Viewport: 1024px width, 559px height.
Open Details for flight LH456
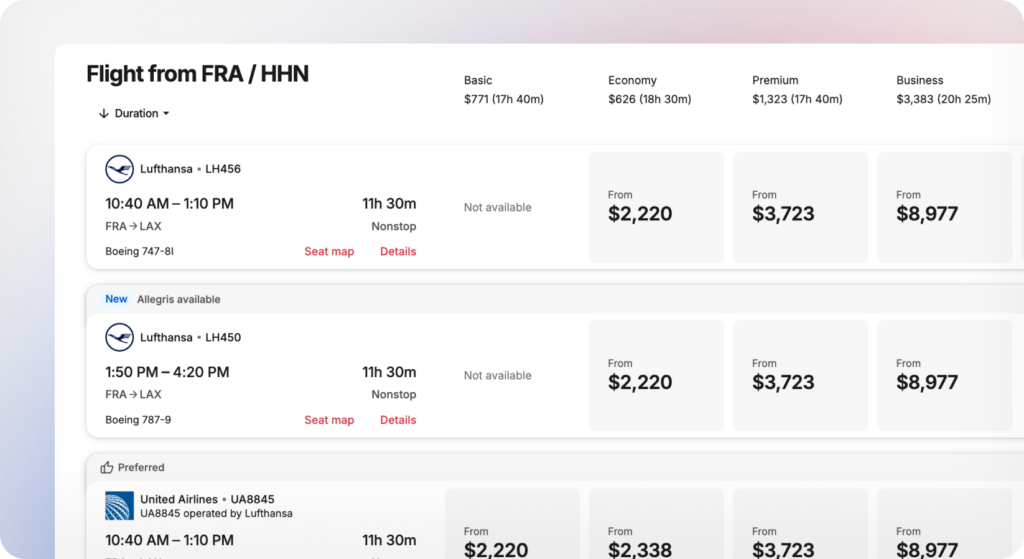tap(398, 251)
